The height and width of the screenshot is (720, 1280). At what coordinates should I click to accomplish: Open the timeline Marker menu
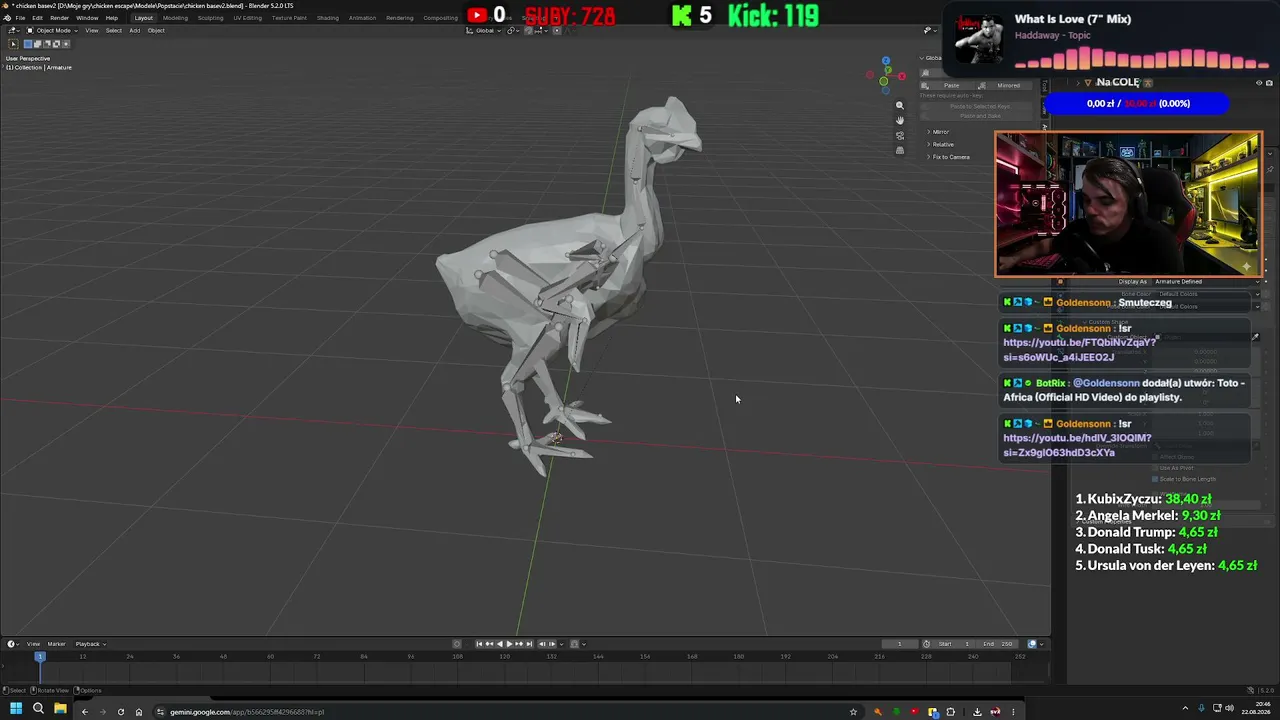(x=56, y=644)
